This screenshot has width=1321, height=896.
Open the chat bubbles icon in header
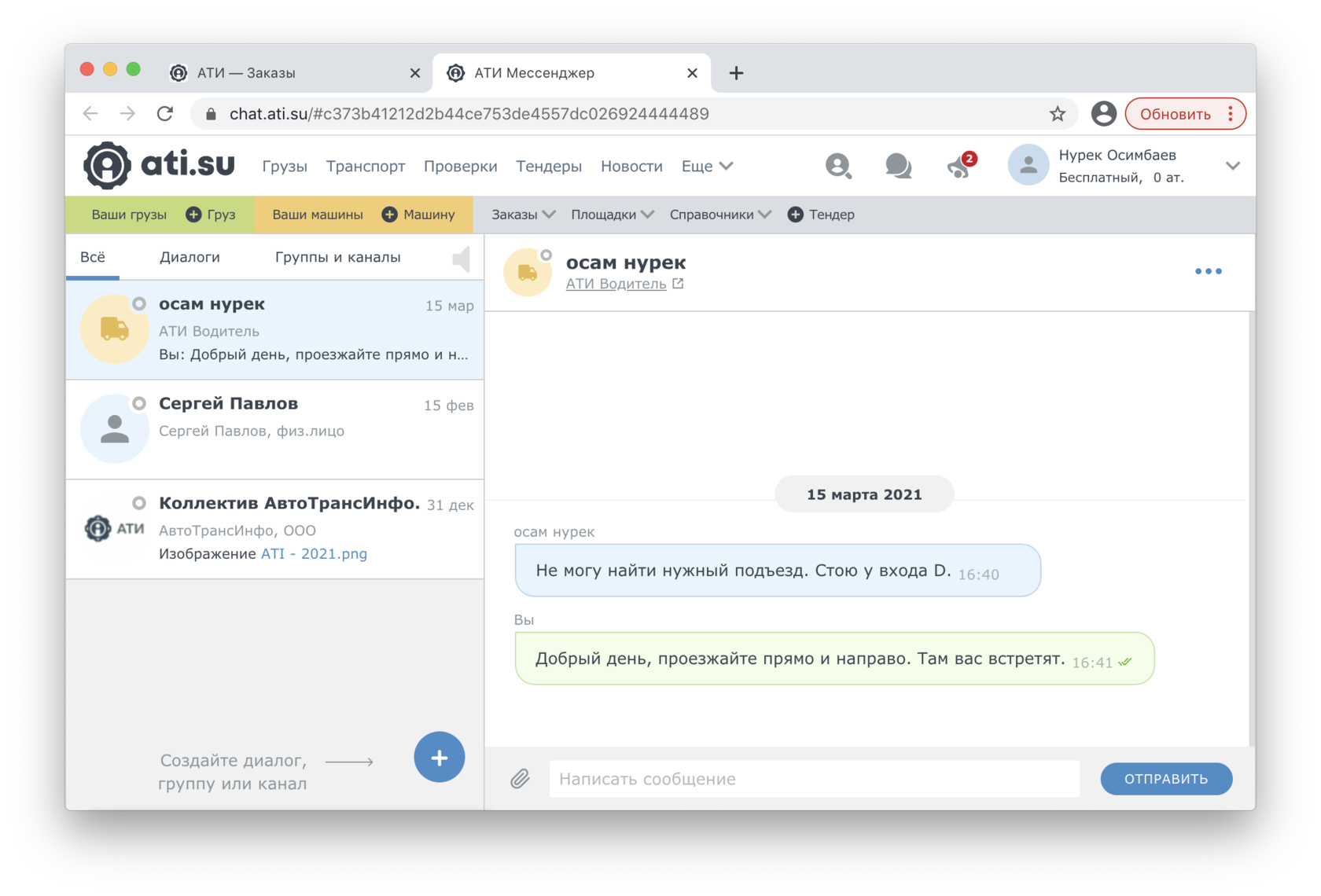pos(898,166)
